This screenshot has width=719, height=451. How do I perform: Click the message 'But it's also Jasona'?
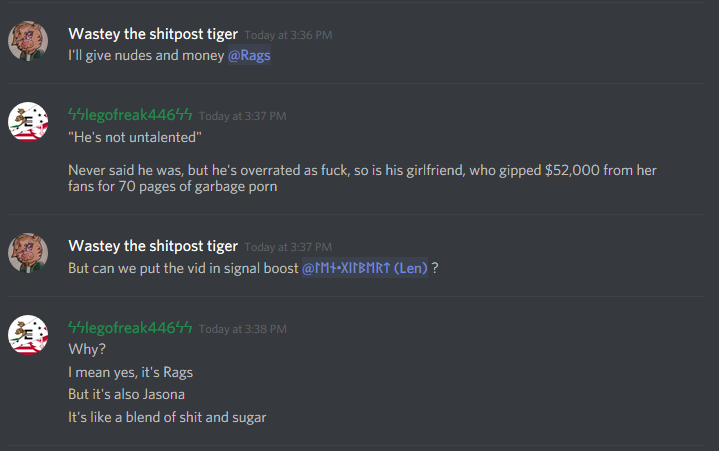tap(127, 394)
